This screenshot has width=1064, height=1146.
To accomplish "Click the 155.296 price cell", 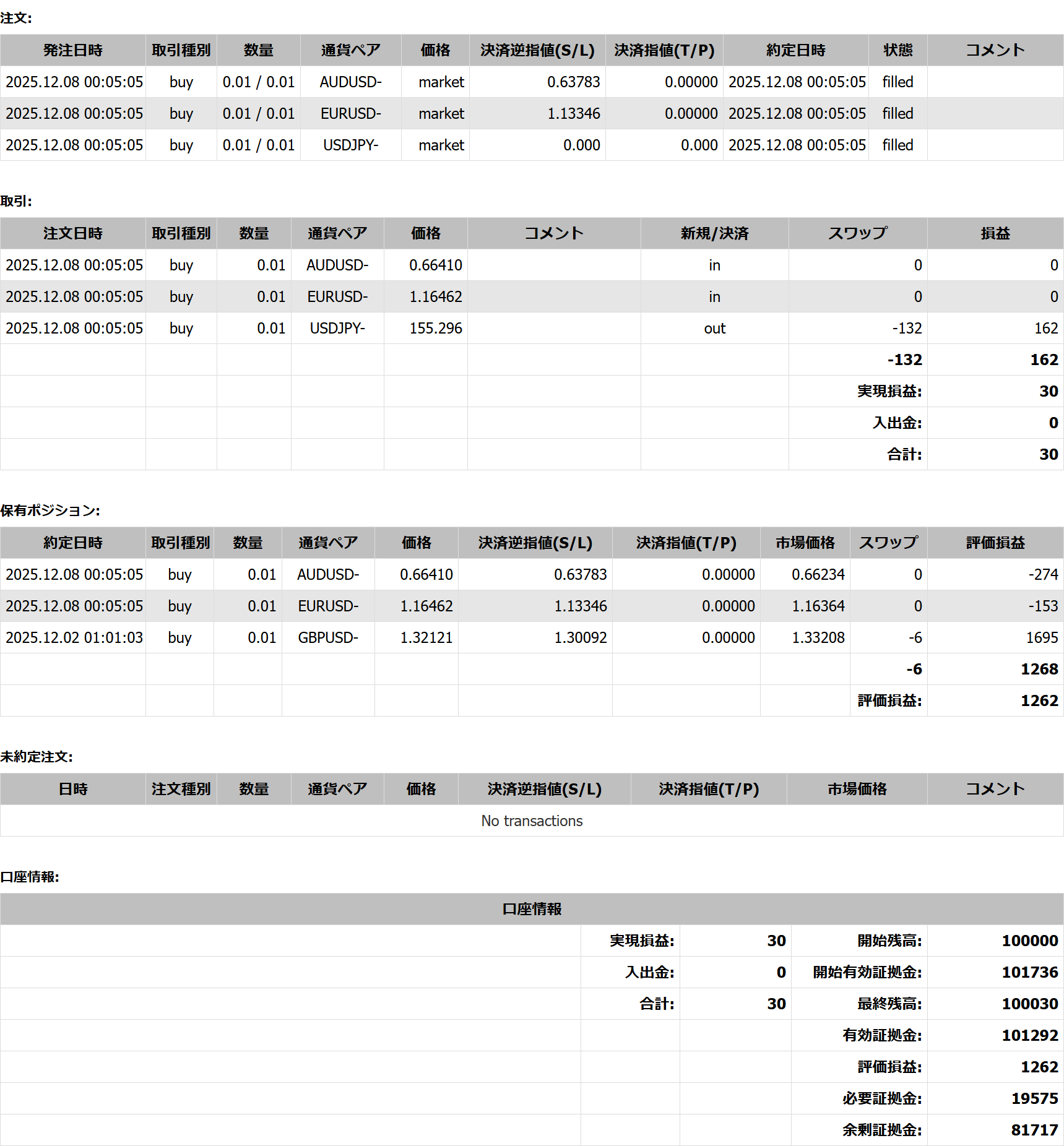I will 435,328.
